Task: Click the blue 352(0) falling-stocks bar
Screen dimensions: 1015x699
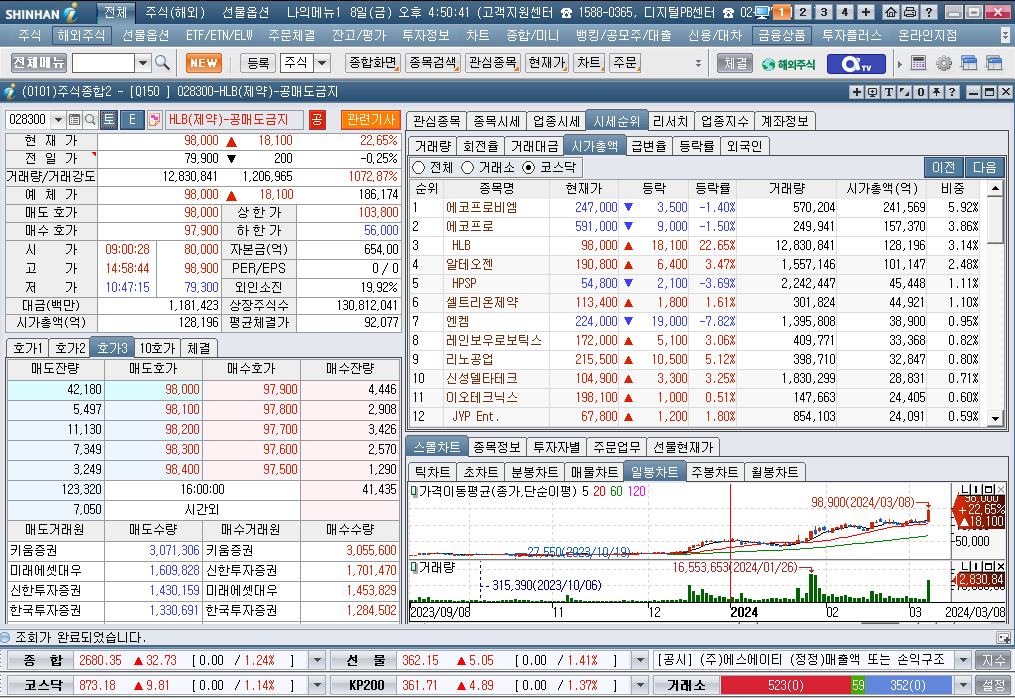Action: pos(908,685)
